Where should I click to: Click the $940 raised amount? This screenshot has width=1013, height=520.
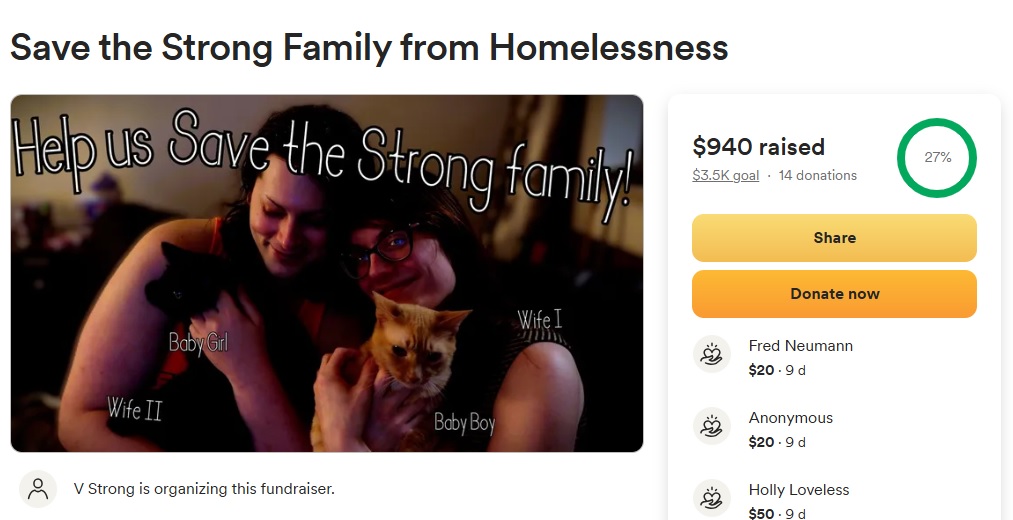pos(758,147)
